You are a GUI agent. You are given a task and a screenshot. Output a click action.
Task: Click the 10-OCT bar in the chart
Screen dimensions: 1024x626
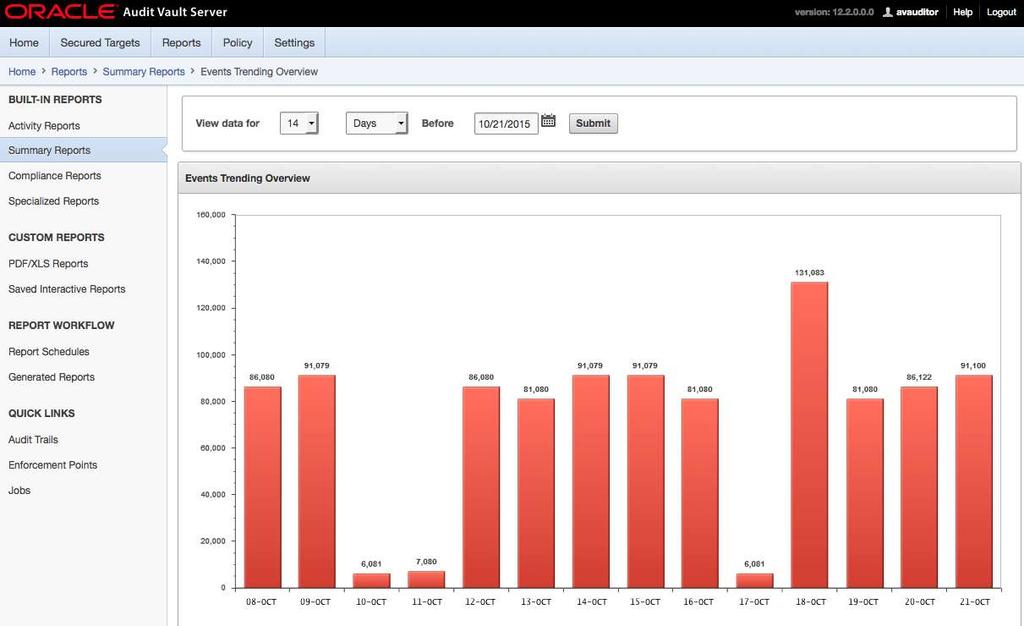pos(372,580)
